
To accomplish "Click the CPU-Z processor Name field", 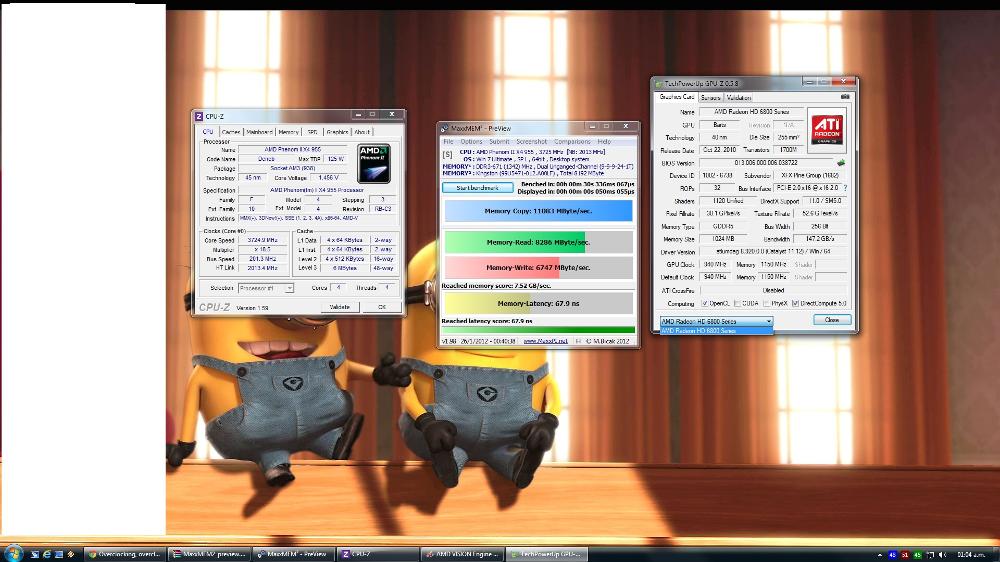I will [293, 149].
